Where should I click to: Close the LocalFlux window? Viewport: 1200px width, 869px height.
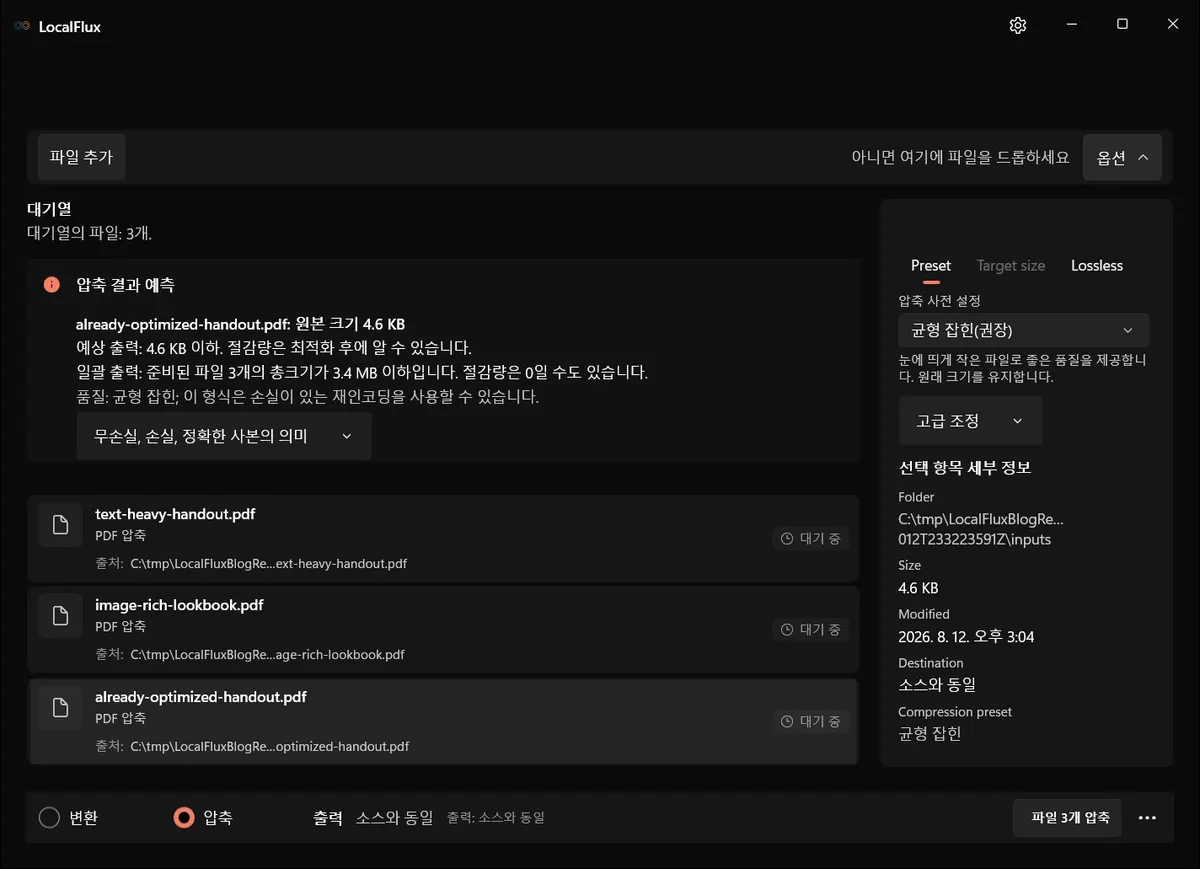[1173, 25]
